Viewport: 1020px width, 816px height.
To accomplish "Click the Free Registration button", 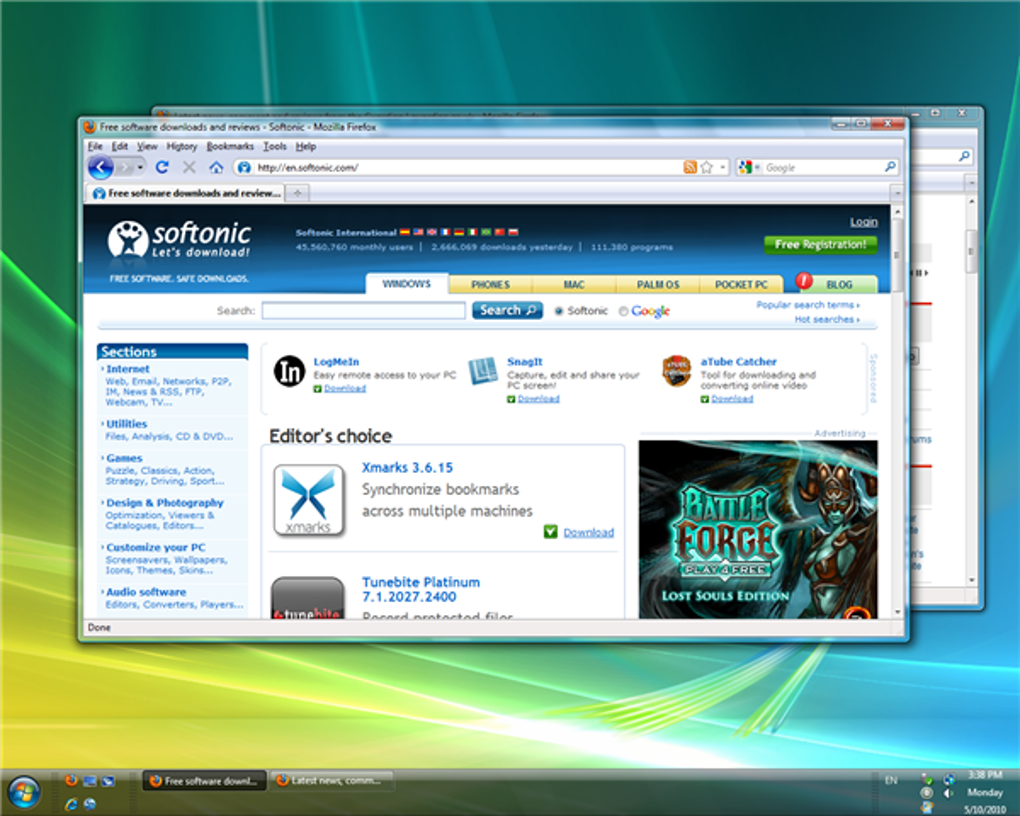I will [x=820, y=245].
